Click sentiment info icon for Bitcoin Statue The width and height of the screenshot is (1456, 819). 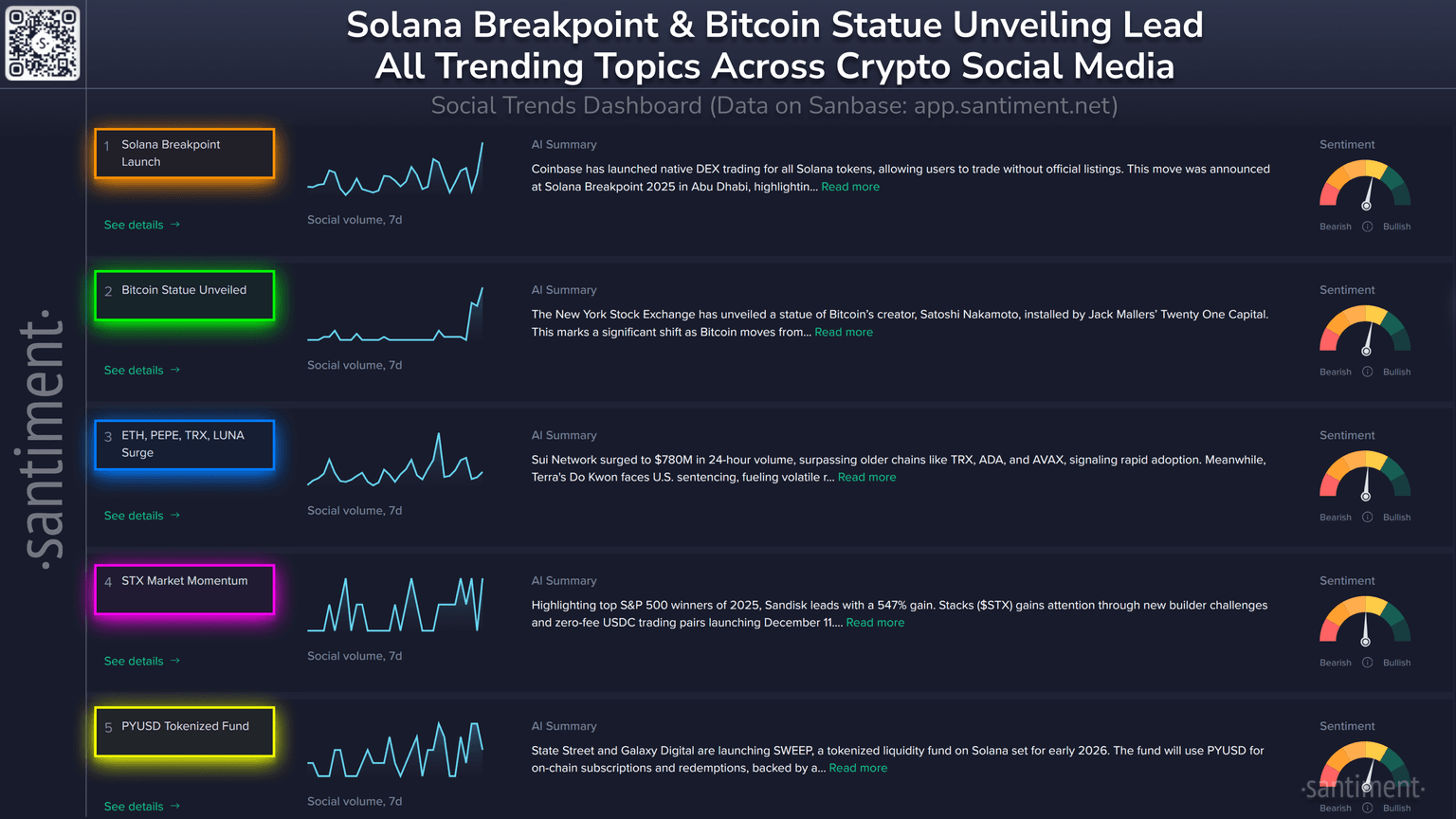(1367, 372)
